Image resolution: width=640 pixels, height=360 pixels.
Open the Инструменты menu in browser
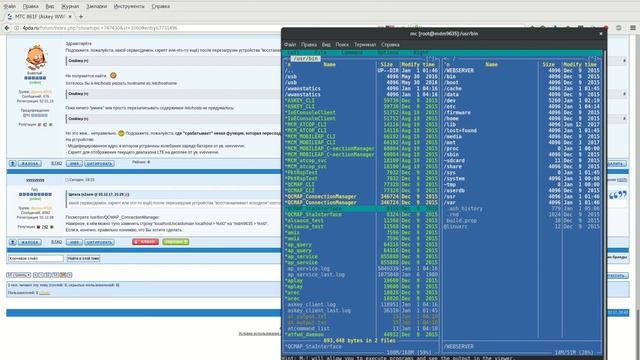pyautogui.click(x=129, y=6)
